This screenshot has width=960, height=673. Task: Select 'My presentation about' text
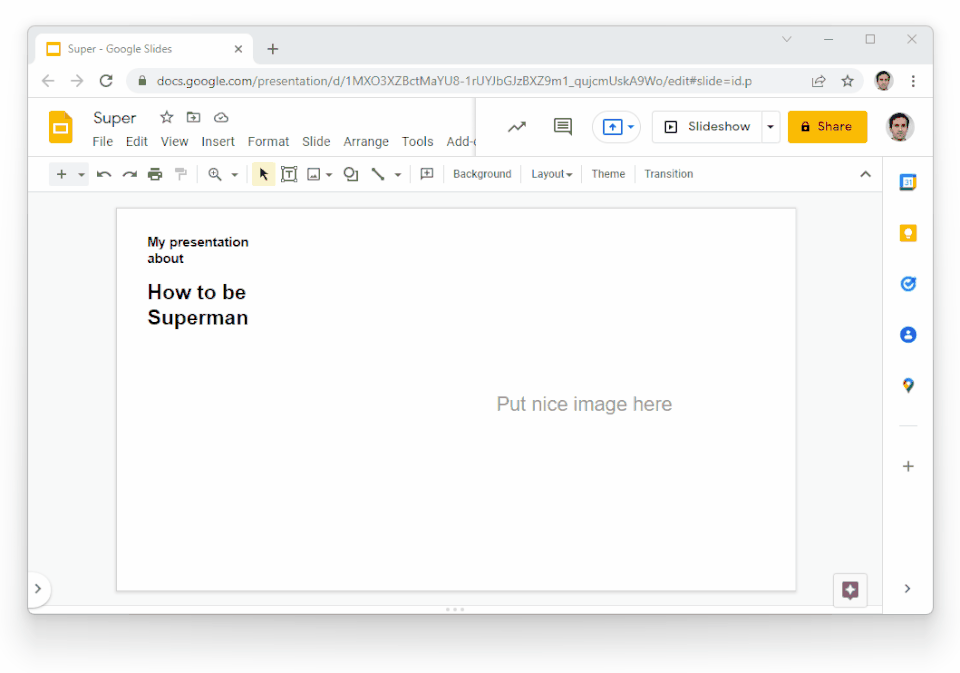pyautogui.click(x=198, y=250)
